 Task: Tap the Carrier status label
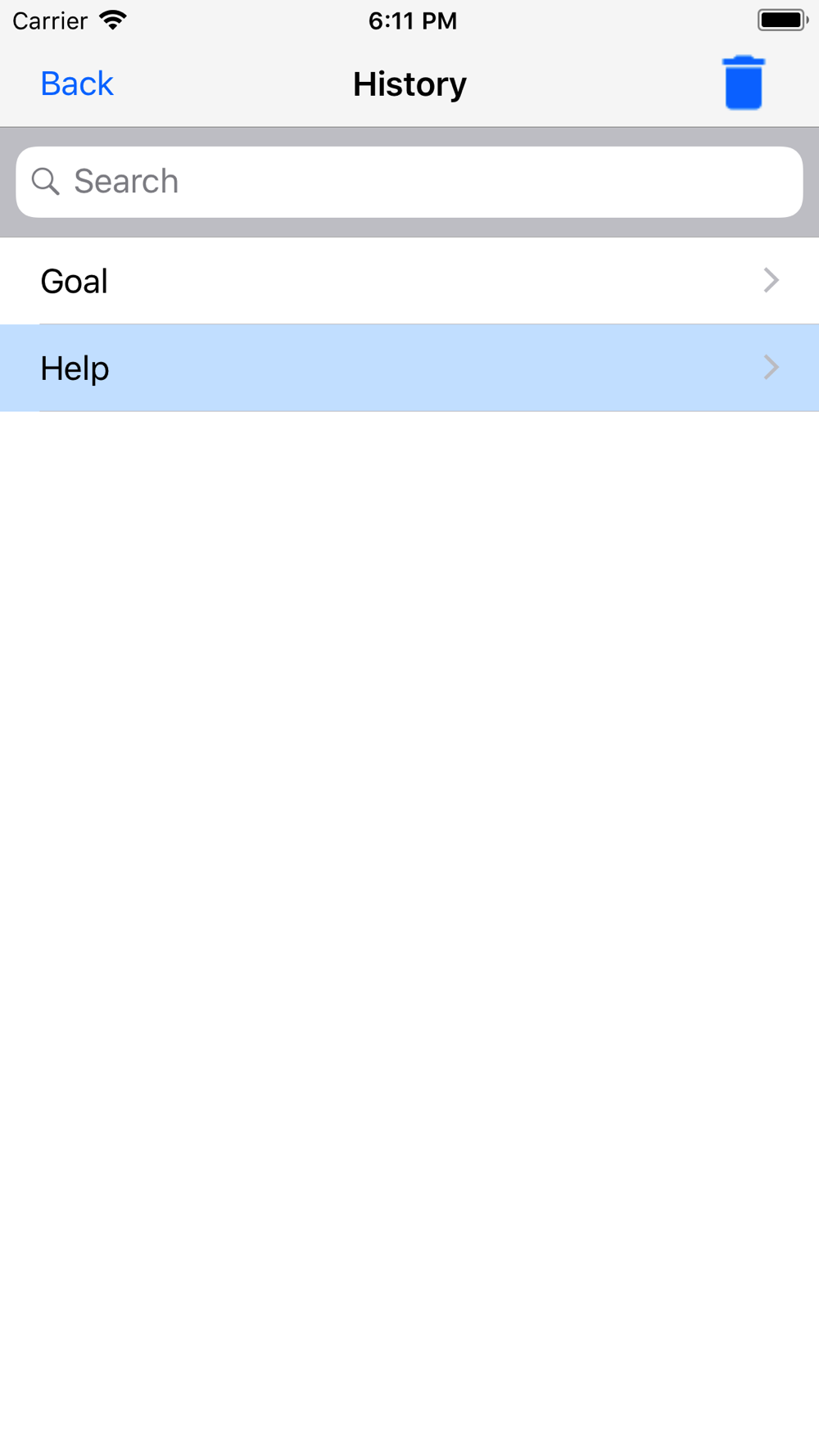tap(50, 20)
